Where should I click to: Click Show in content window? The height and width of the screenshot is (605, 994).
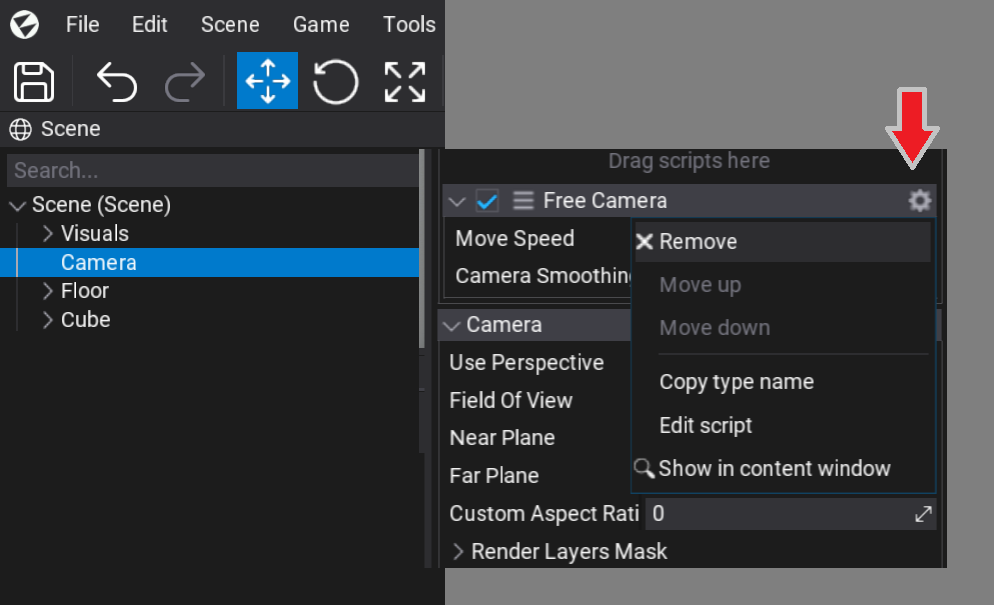774,468
